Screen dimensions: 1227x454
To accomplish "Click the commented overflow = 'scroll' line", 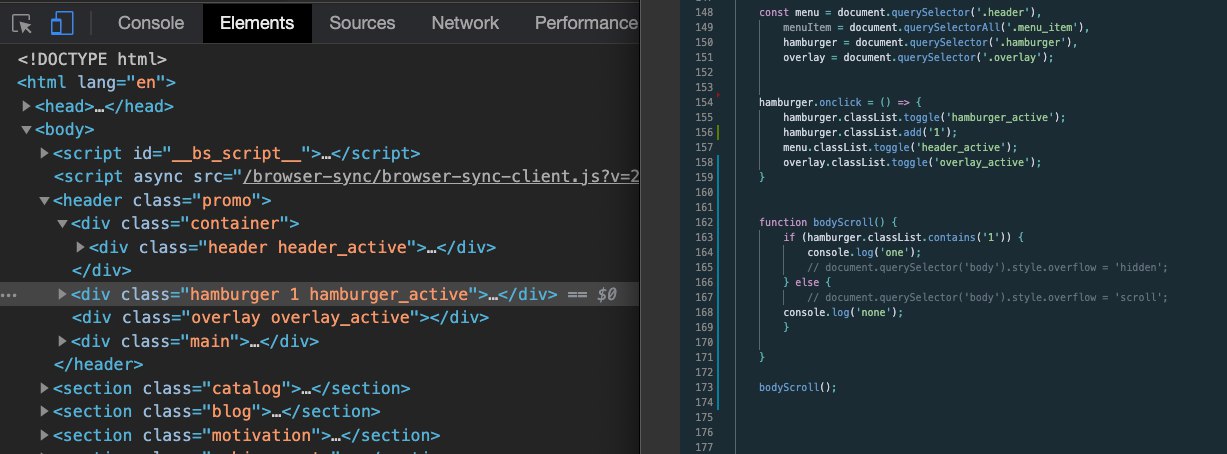I will point(988,298).
